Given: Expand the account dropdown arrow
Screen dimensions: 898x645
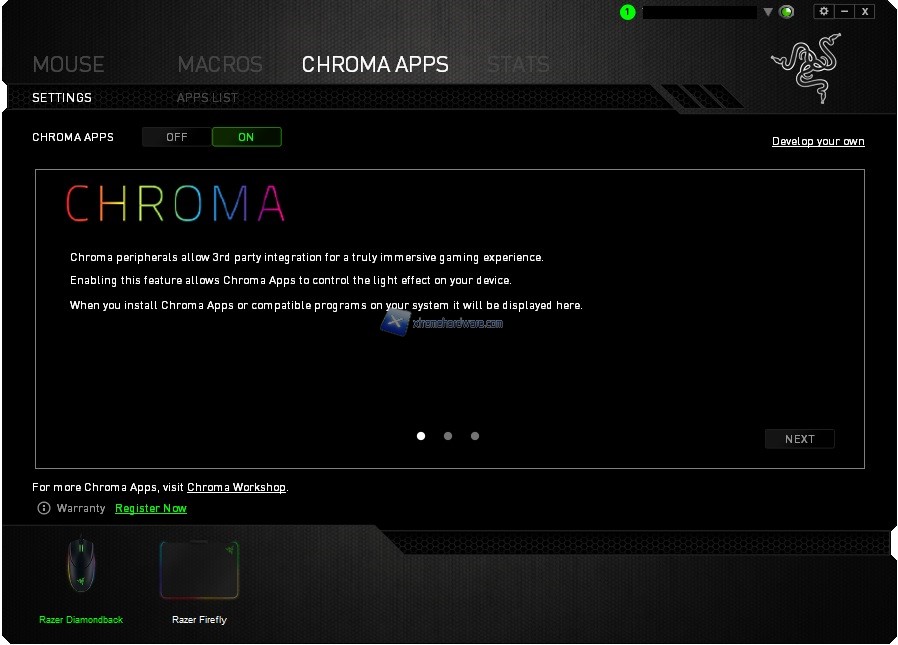Looking at the screenshot, I should point(768,12).
